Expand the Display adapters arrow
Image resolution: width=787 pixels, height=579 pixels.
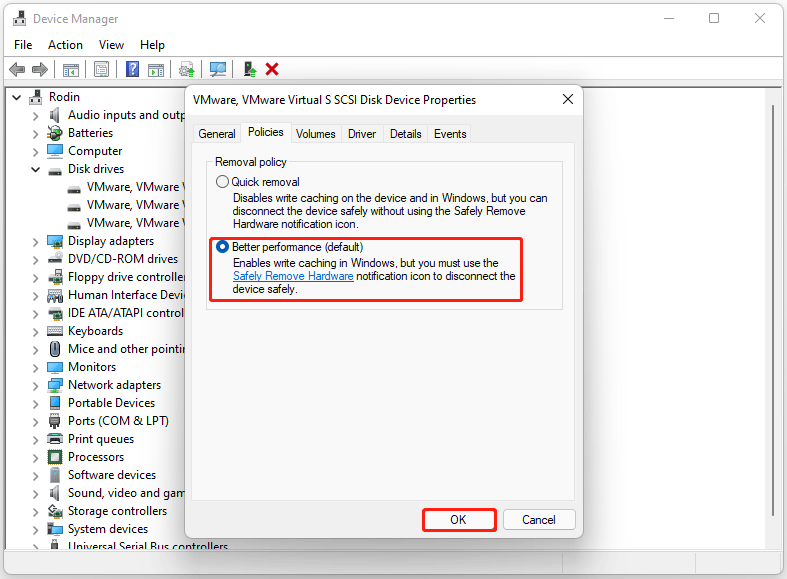click(x=35, y=242)
